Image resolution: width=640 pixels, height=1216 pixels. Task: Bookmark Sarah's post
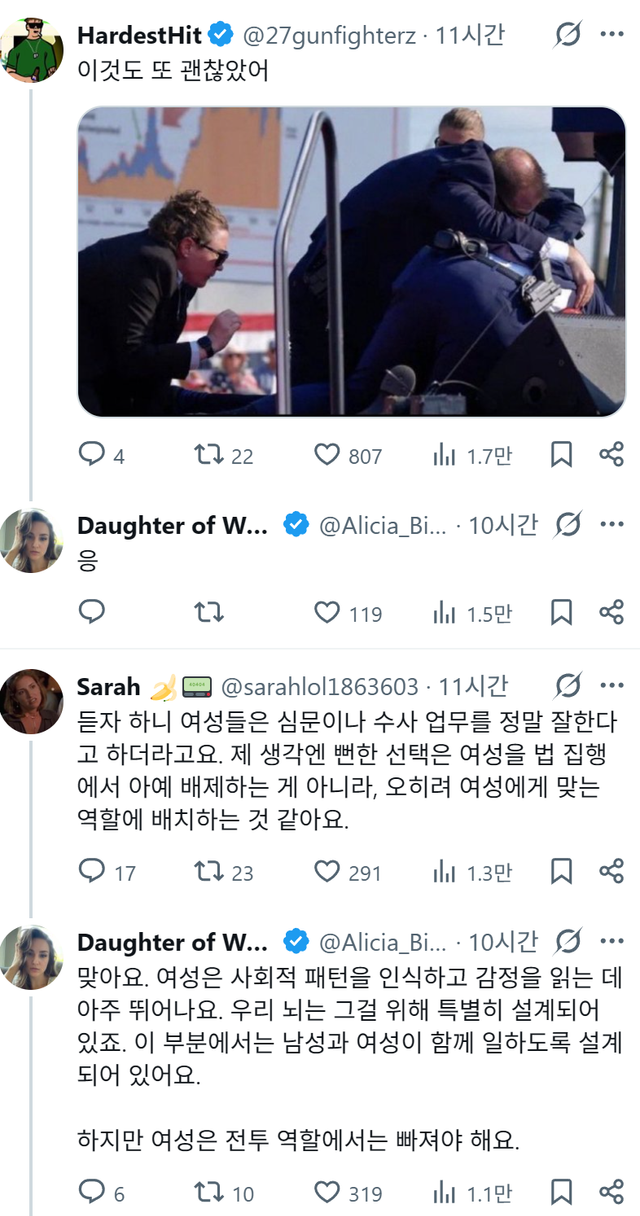[x=562, y=872]
